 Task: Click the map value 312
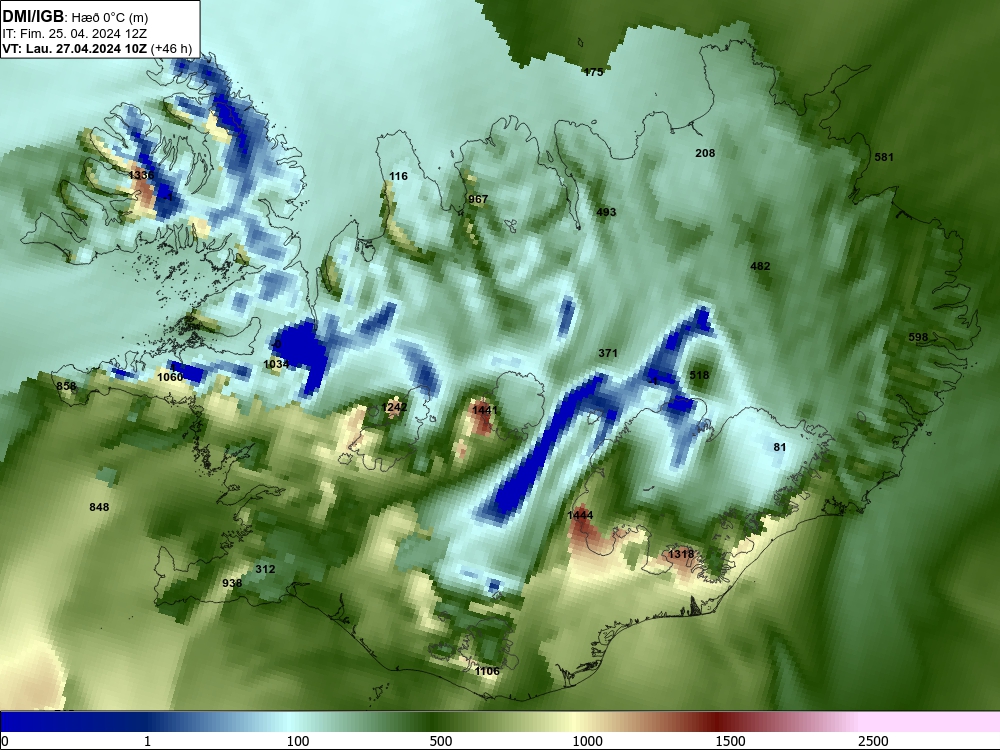pyautogui.click(x=265, y=569)
